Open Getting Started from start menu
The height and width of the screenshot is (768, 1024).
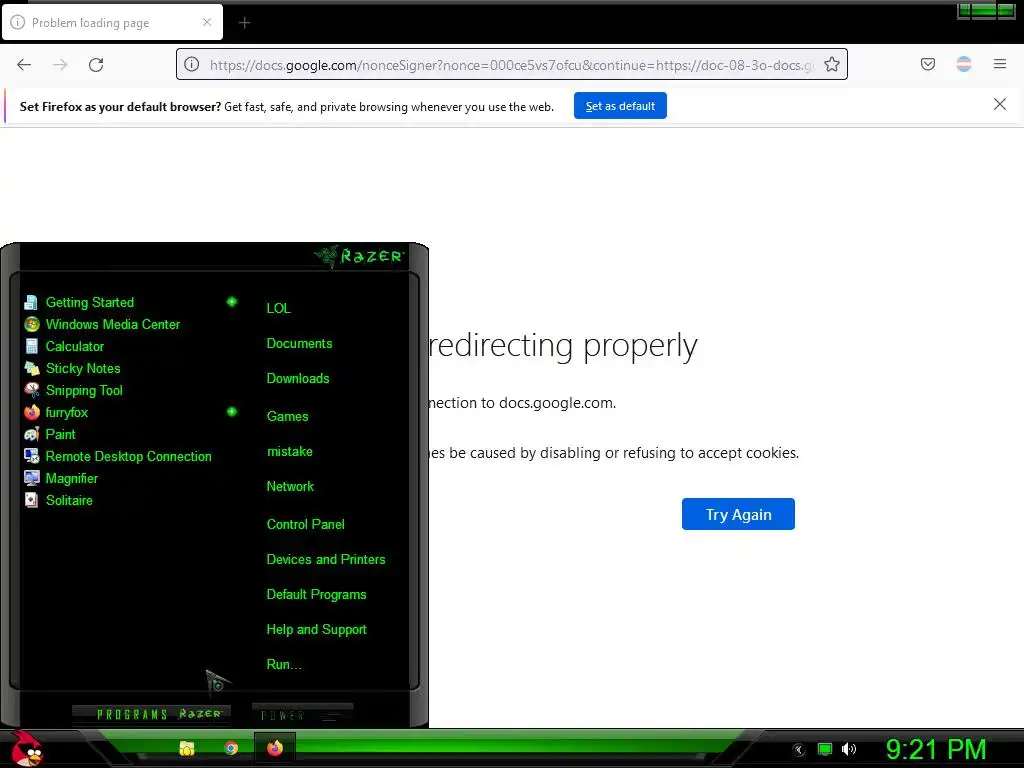(x=89, y=302)
